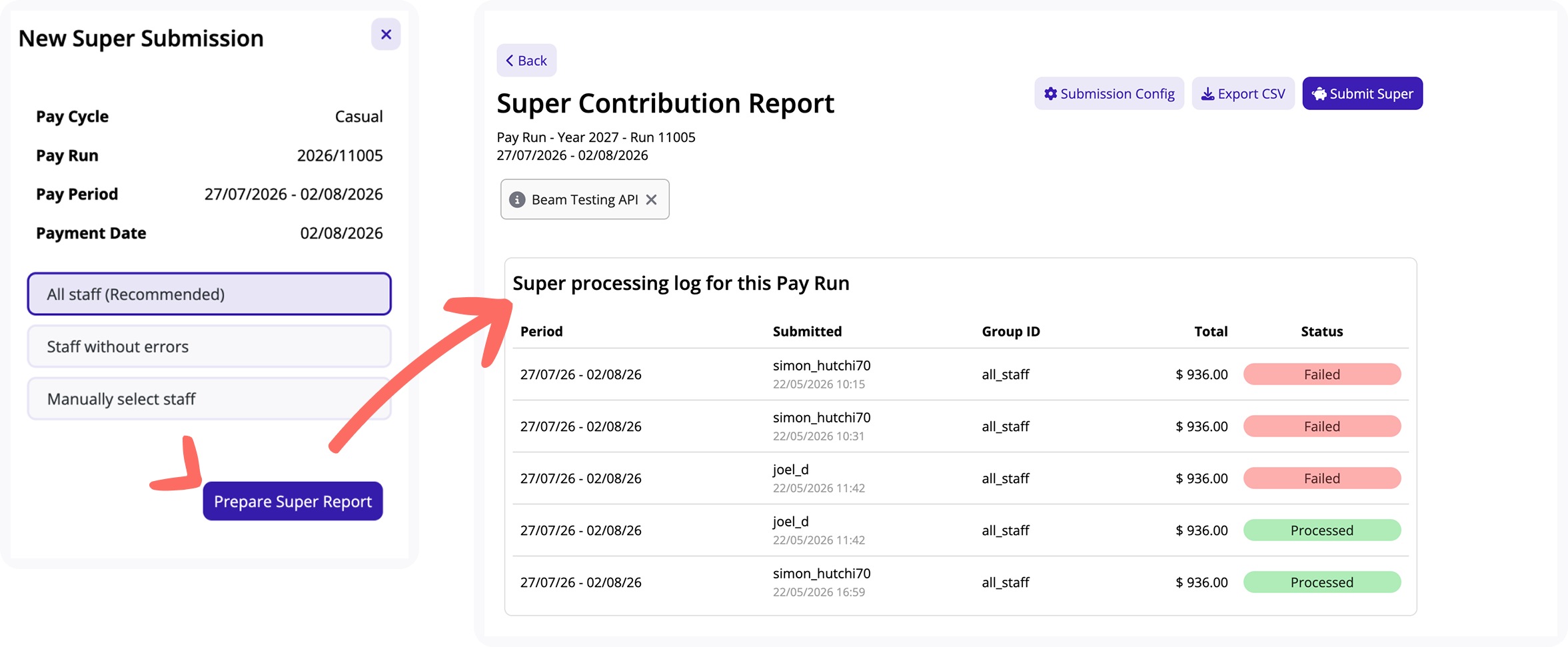Click the Pay Run value 2026/11005

tap(340, 155)
